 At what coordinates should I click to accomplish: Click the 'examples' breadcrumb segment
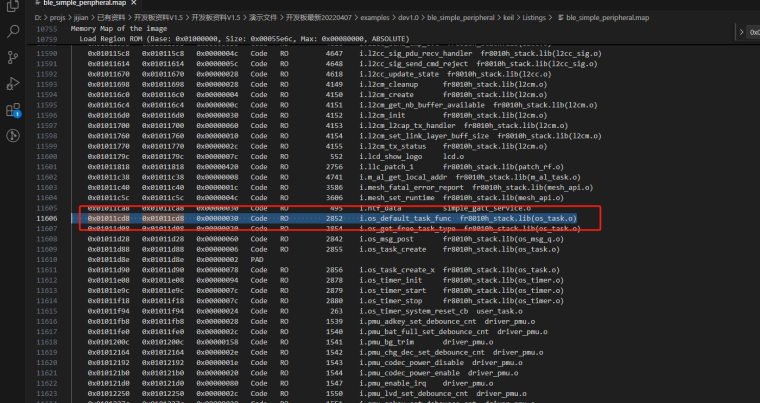coord(375,17)
